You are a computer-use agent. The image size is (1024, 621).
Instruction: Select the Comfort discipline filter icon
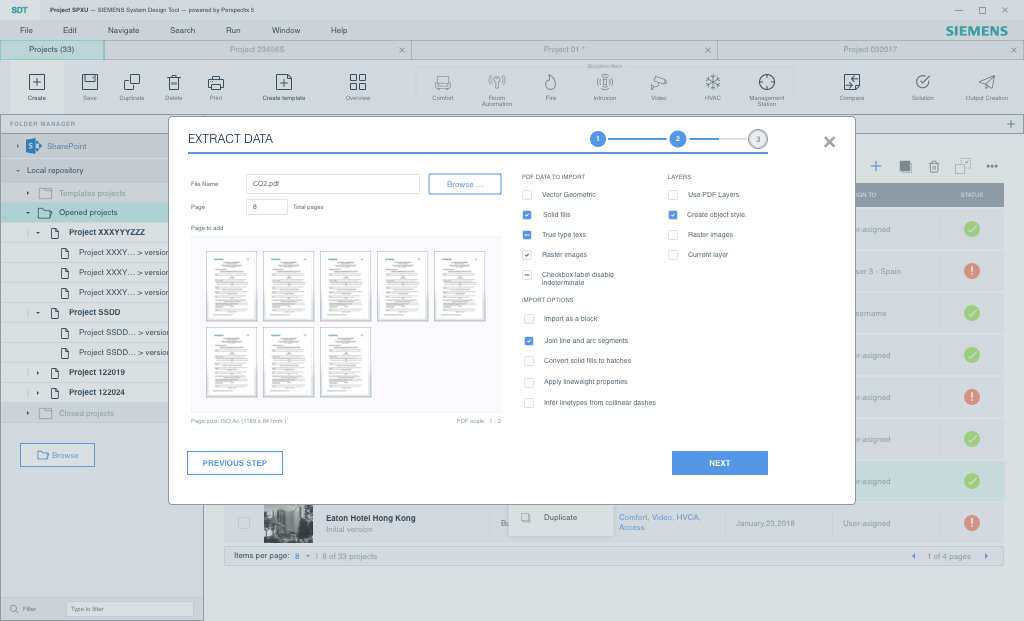coord(443,82)
